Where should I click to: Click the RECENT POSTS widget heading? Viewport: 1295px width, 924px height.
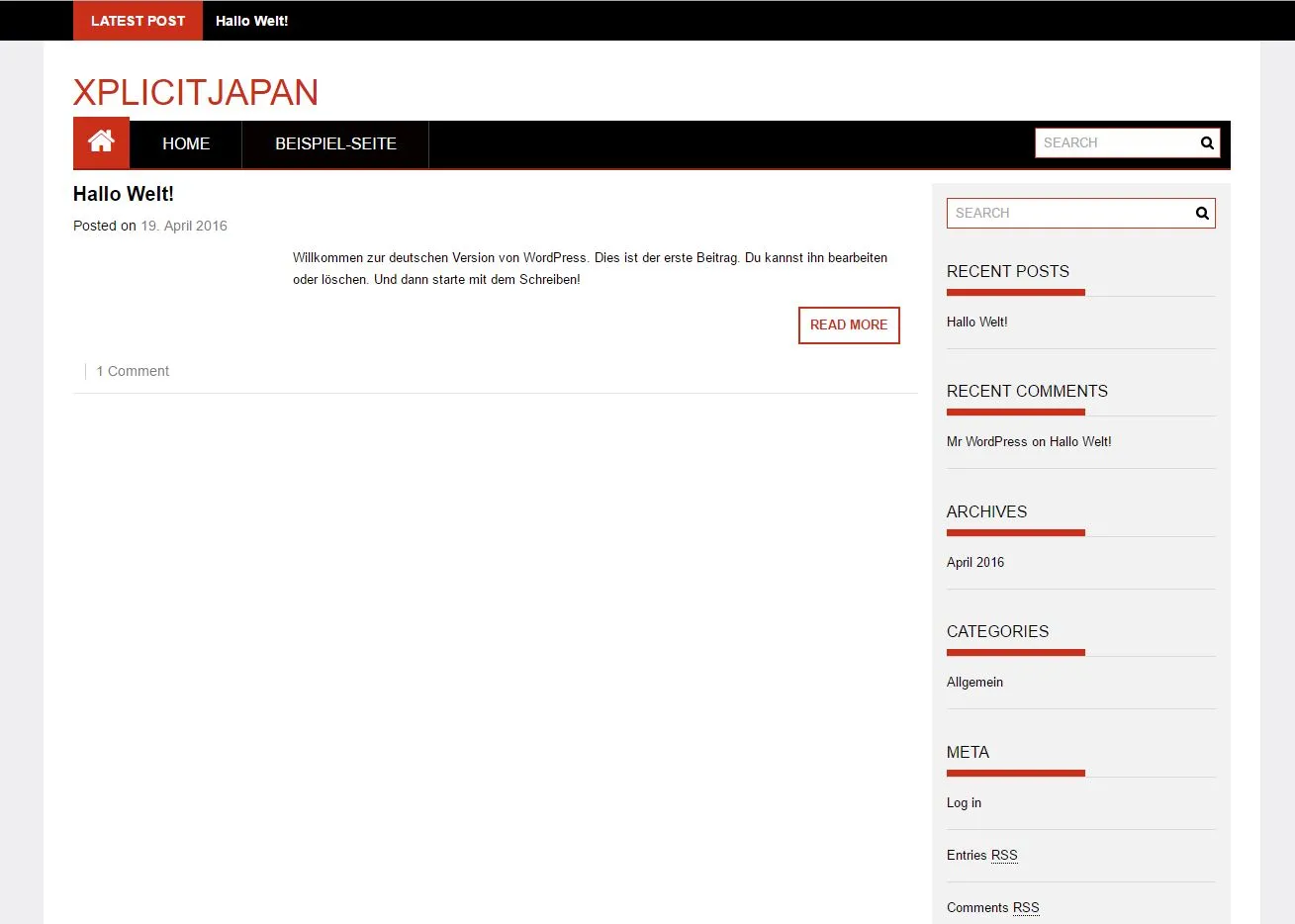point(1008,271)
